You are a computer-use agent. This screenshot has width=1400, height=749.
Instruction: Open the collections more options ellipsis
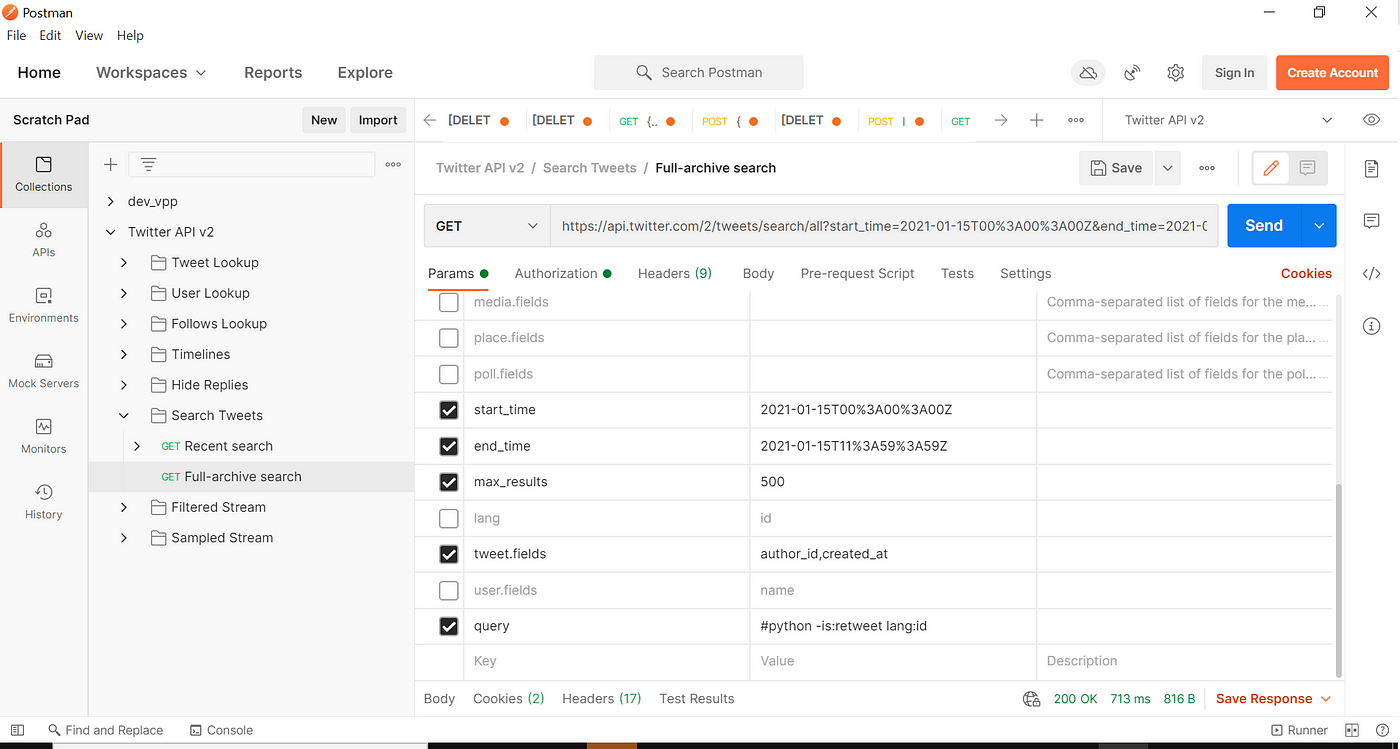[393, 164]
